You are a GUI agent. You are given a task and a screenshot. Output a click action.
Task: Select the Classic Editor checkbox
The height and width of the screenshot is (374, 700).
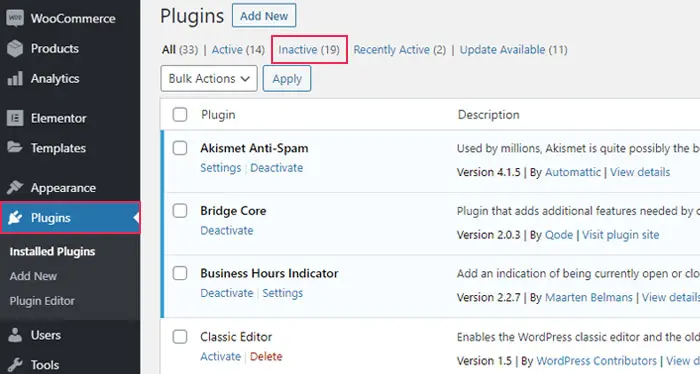pos(180,337)
